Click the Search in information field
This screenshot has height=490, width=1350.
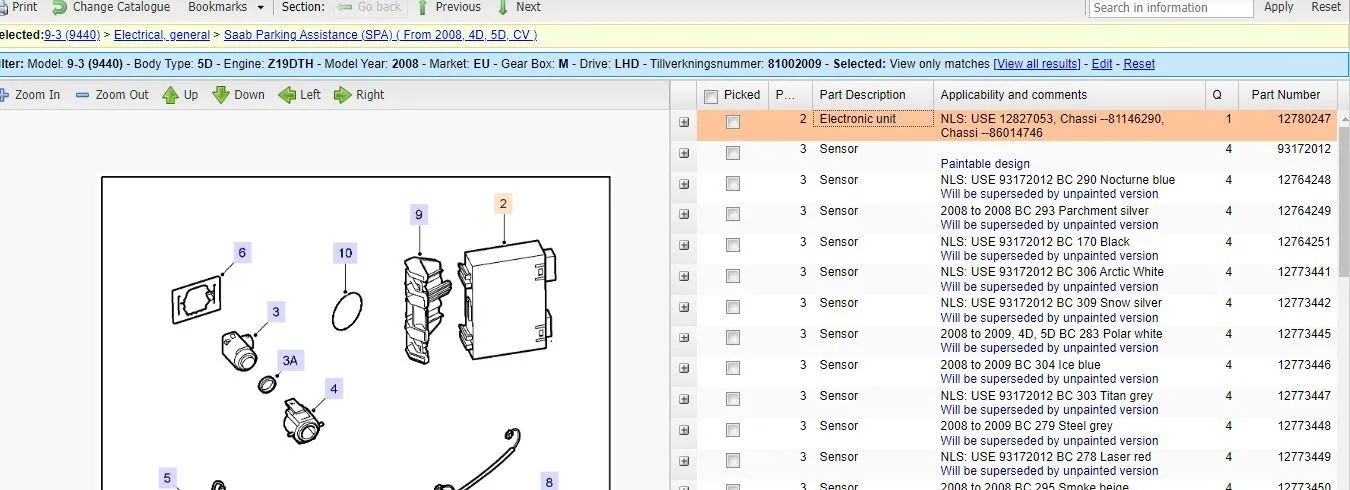[1170, 7]
